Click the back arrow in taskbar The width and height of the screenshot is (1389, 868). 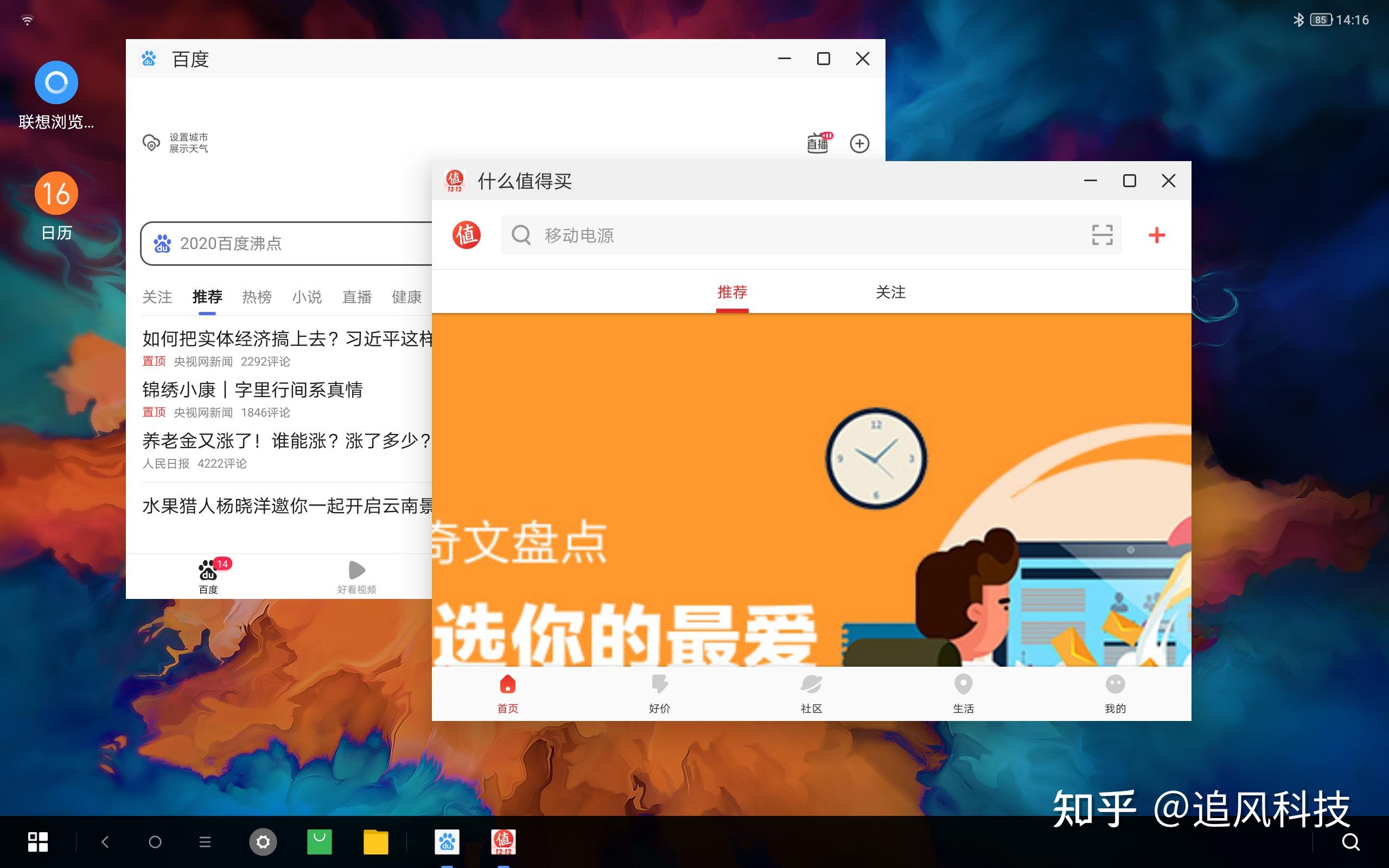coord(105,842)
